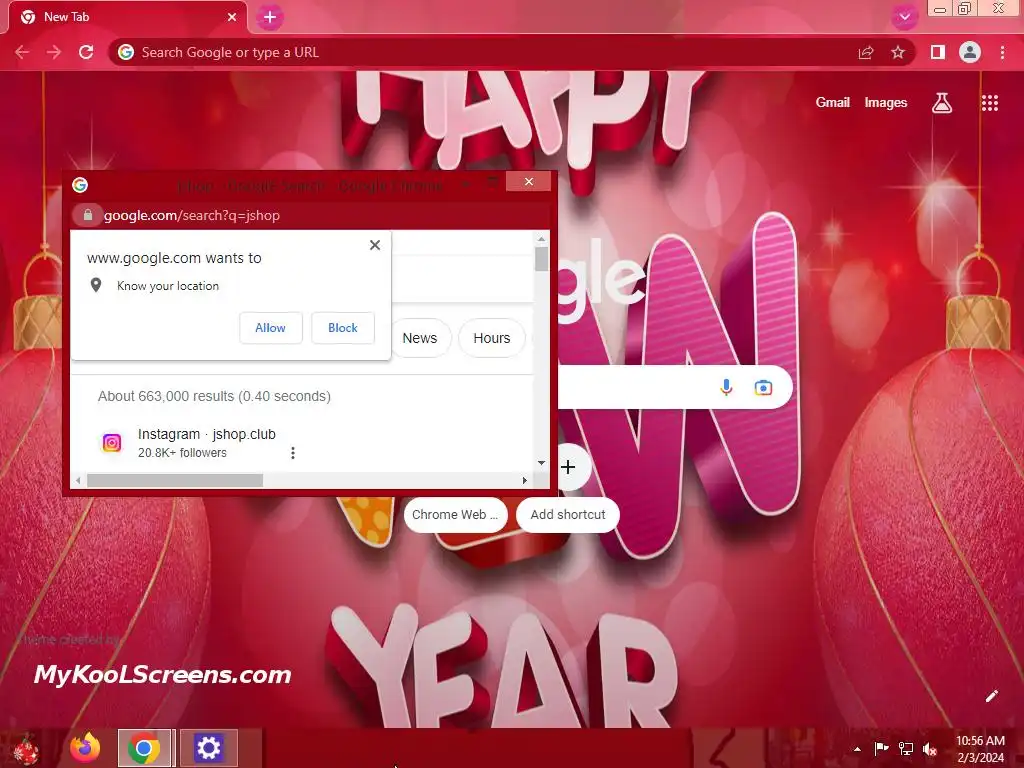Open the Chrome profile avatar

coord(970,52)
